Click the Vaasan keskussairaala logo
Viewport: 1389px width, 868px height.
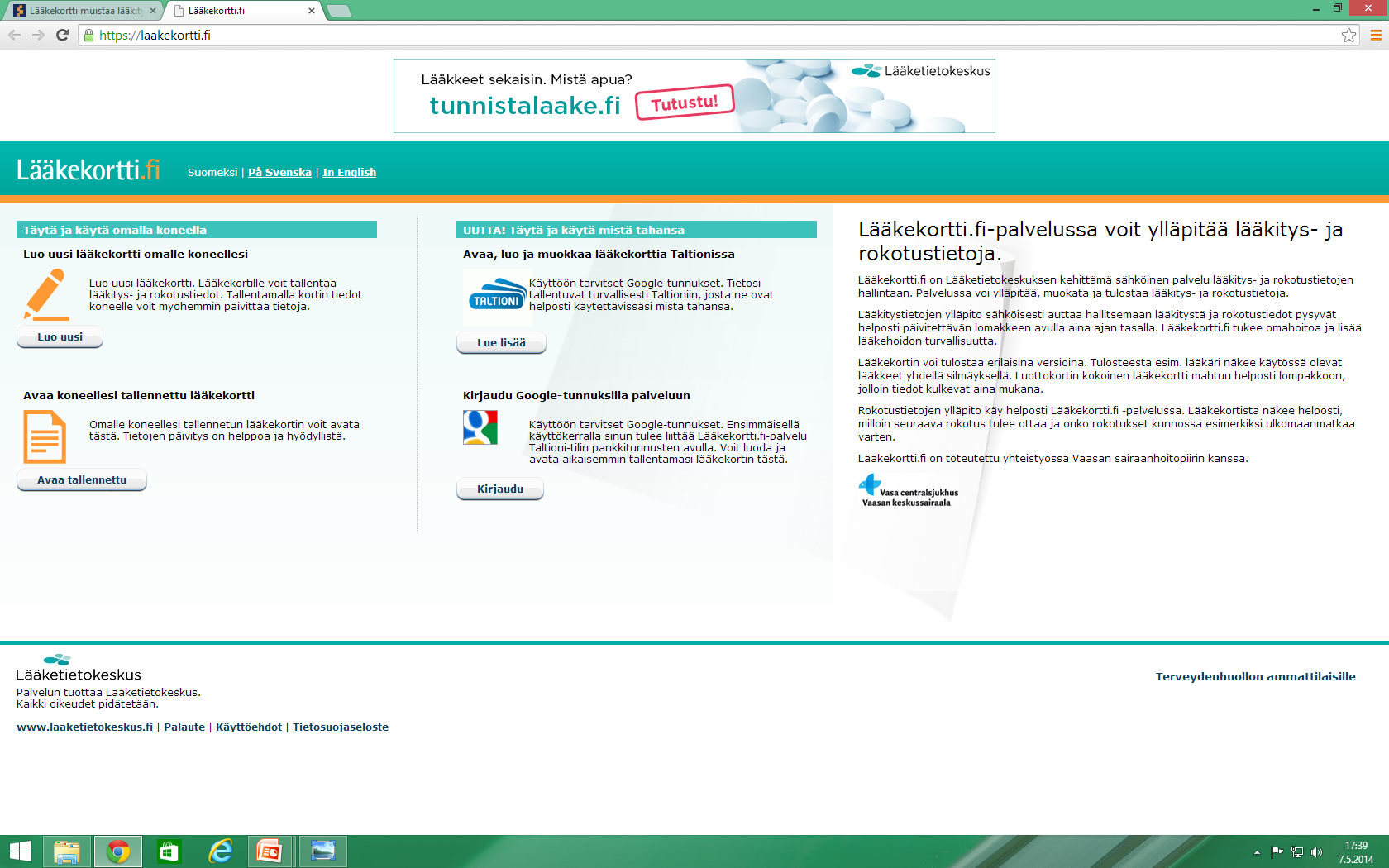tap(909, 490)
